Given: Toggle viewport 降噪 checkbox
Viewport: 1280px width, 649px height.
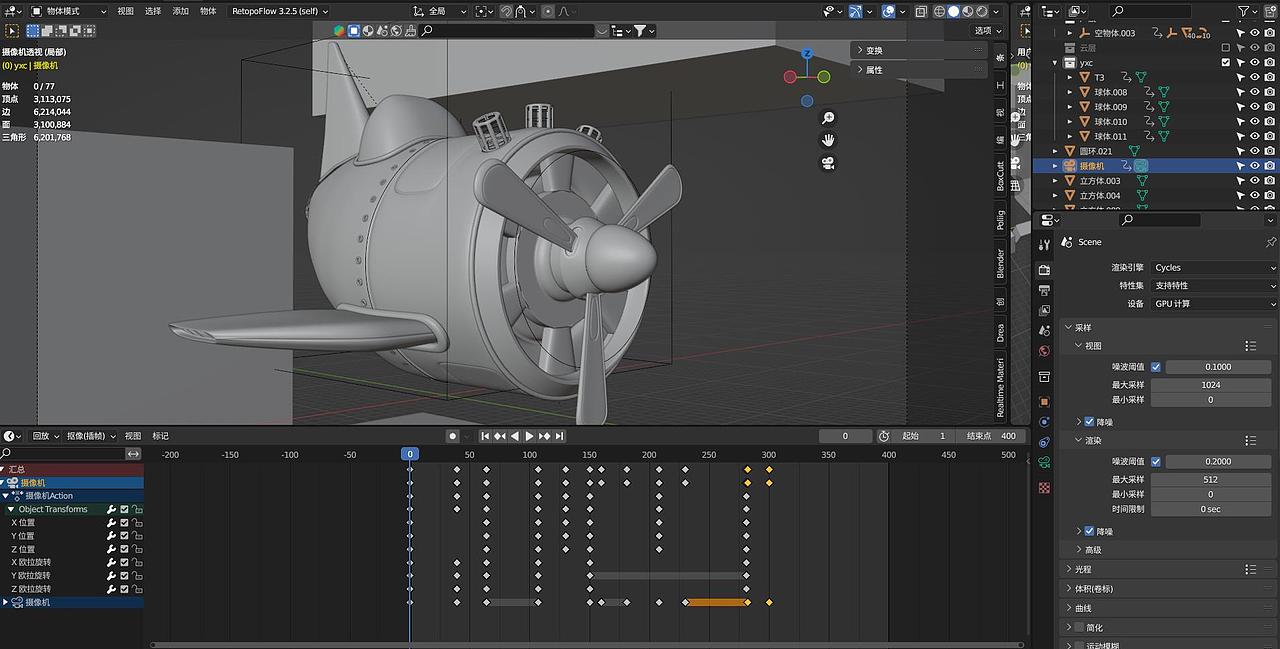Looking at the screenshot, I should 1089,422.
